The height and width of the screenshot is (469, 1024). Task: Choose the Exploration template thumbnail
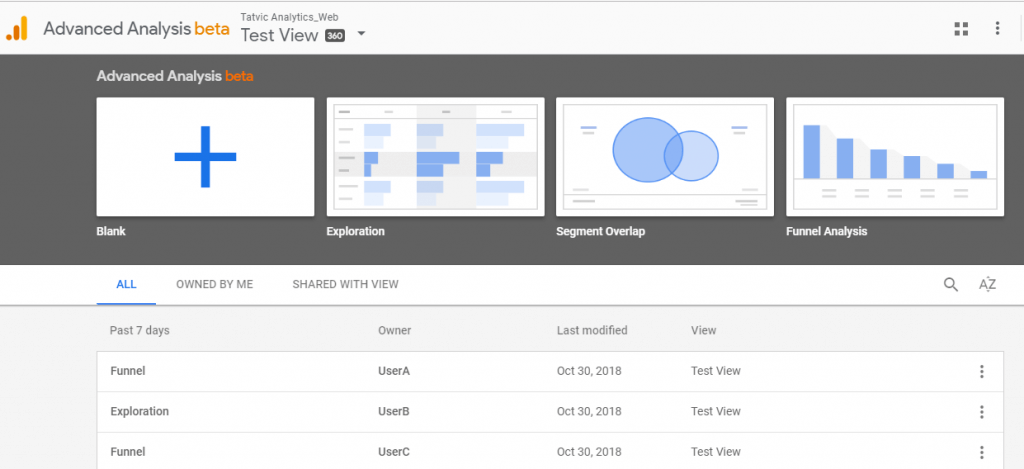435,157
